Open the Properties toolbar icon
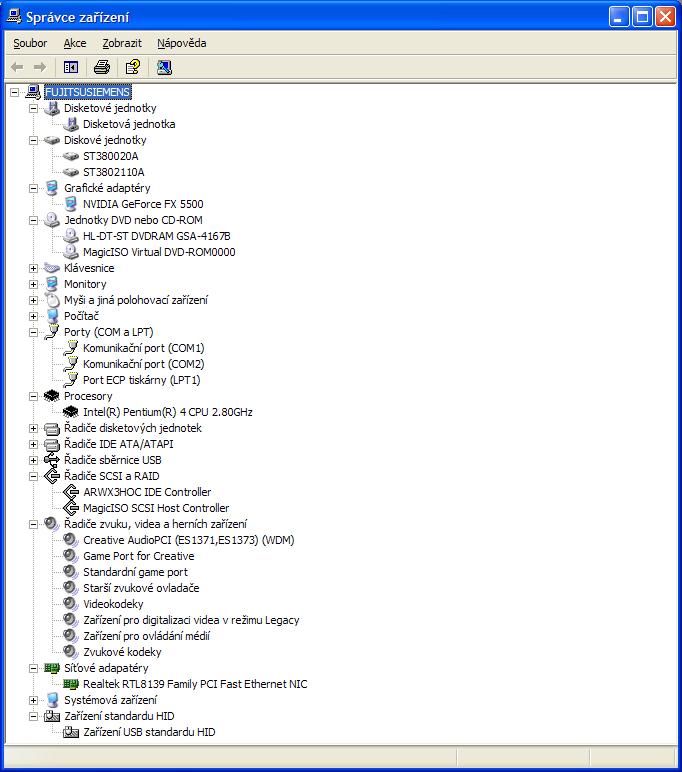This screenshot has width=682, height=772. 132,67
